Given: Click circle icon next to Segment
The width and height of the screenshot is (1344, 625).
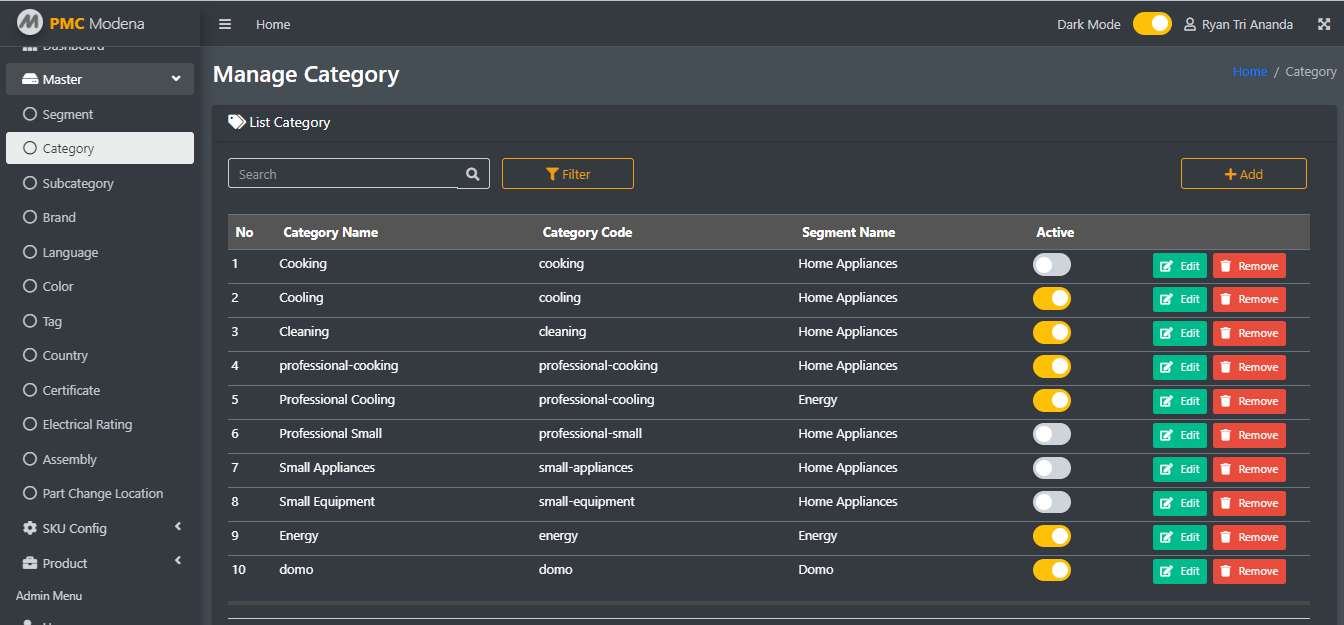Looking at the screenshot, I should [30, 114].
